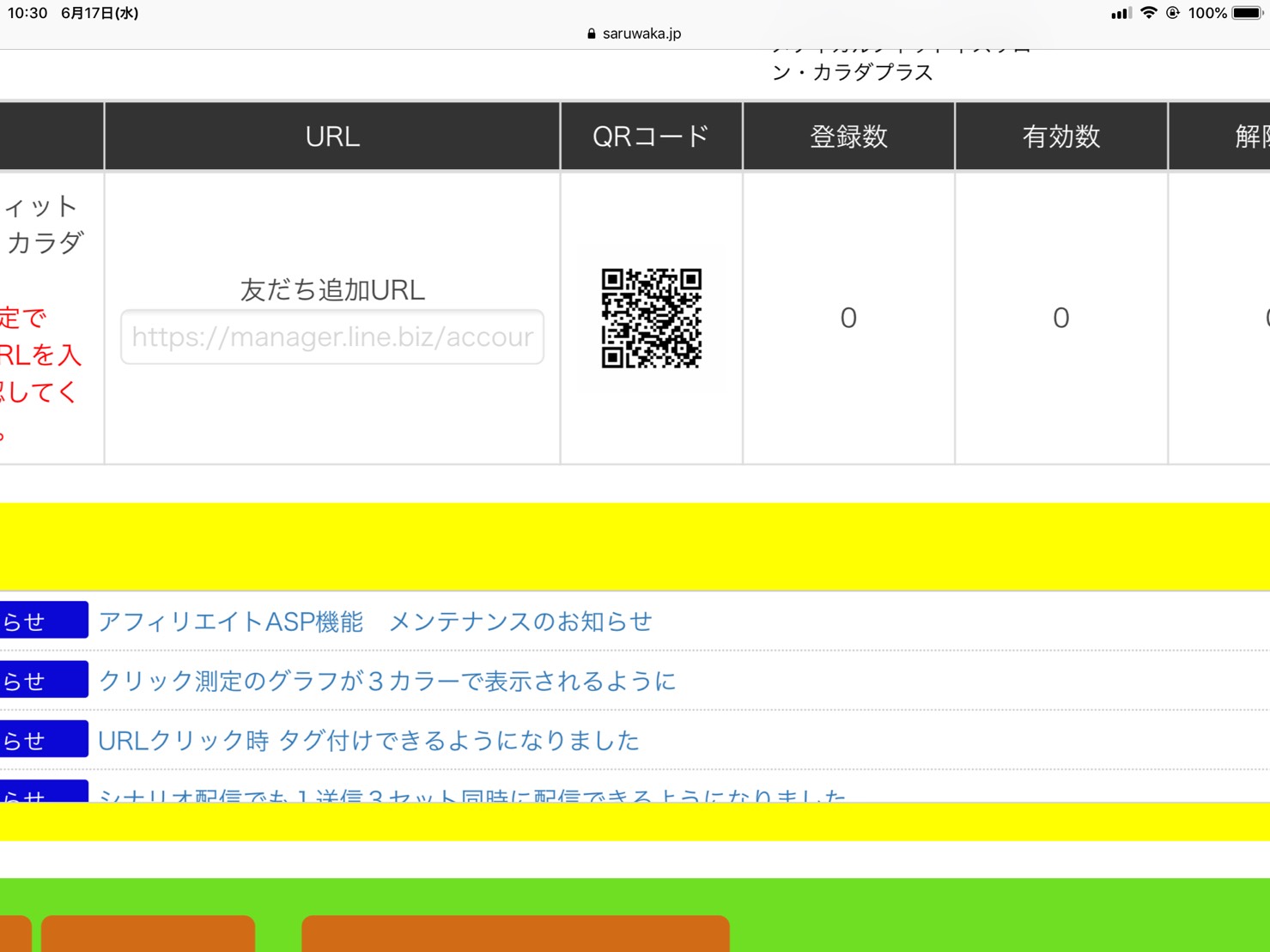Open the クリック測定のグラフ 3-color notice link
Viewport: 1270px width, 952px height.
click(387, 681)
